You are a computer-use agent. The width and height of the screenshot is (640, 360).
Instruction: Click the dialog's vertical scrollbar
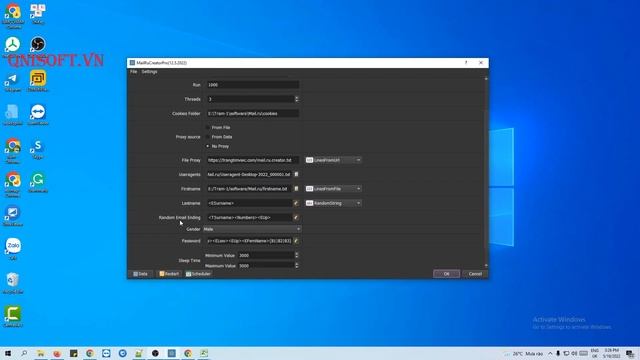[486, 171]
